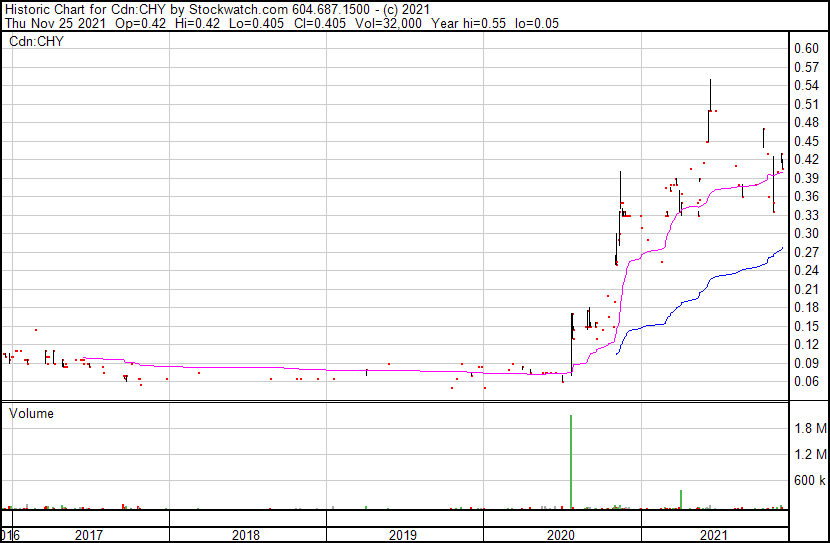Click the '600 k' volume axis label
Viewport: 830px width, 543px height.
point(810,480)
